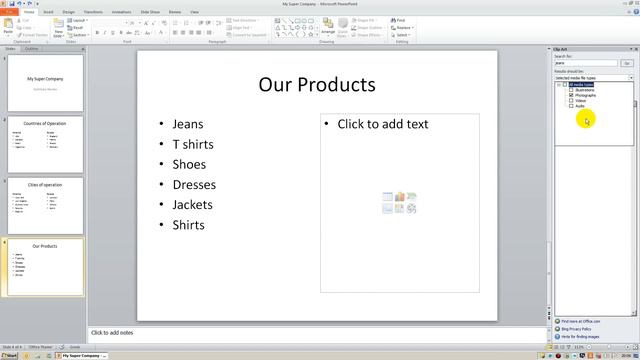
Task: Switch to the View ribbon tab
Action: click(195, 12)
